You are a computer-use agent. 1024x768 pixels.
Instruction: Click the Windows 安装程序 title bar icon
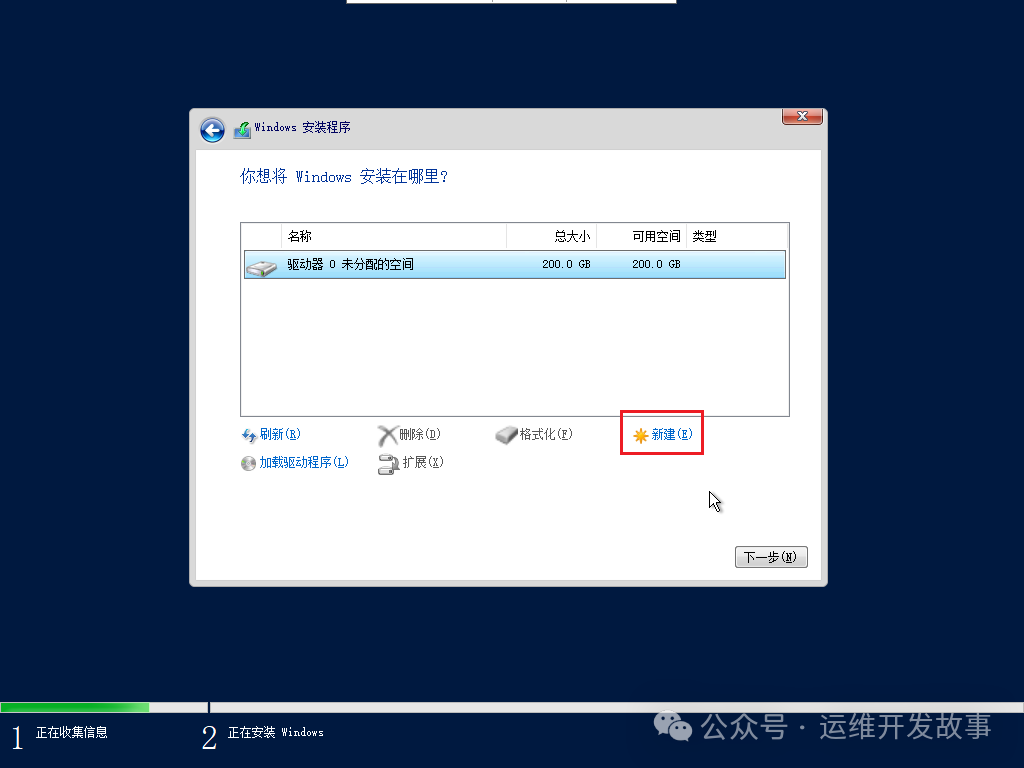tap(241, 130)
